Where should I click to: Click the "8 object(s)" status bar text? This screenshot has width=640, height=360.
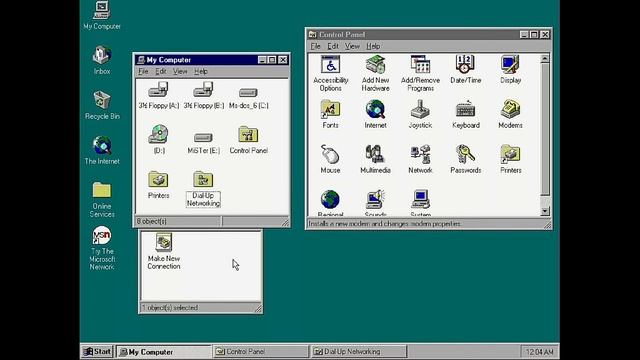pos(151,221)
